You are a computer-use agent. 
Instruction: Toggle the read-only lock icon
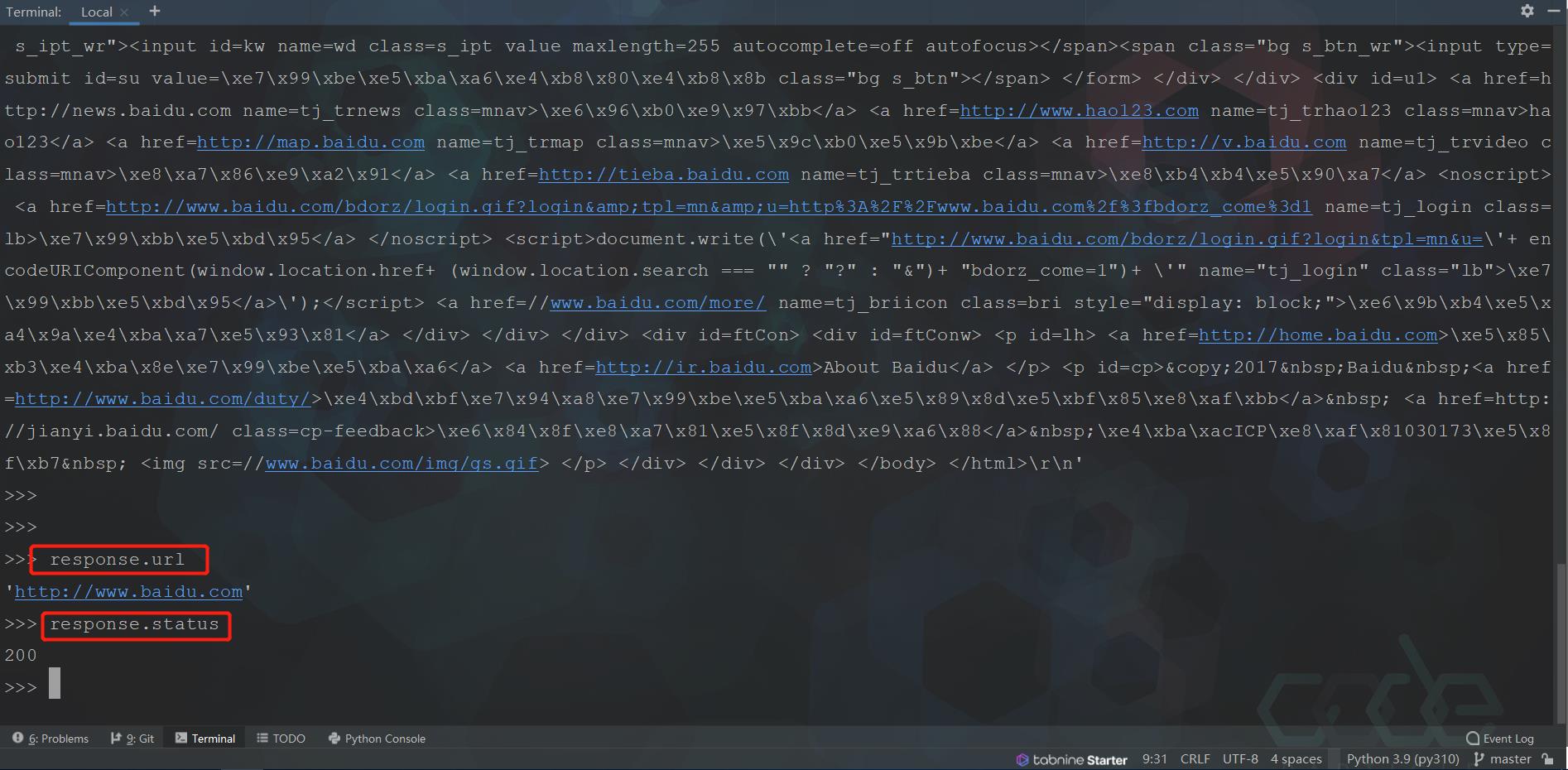coord(1548,759)
